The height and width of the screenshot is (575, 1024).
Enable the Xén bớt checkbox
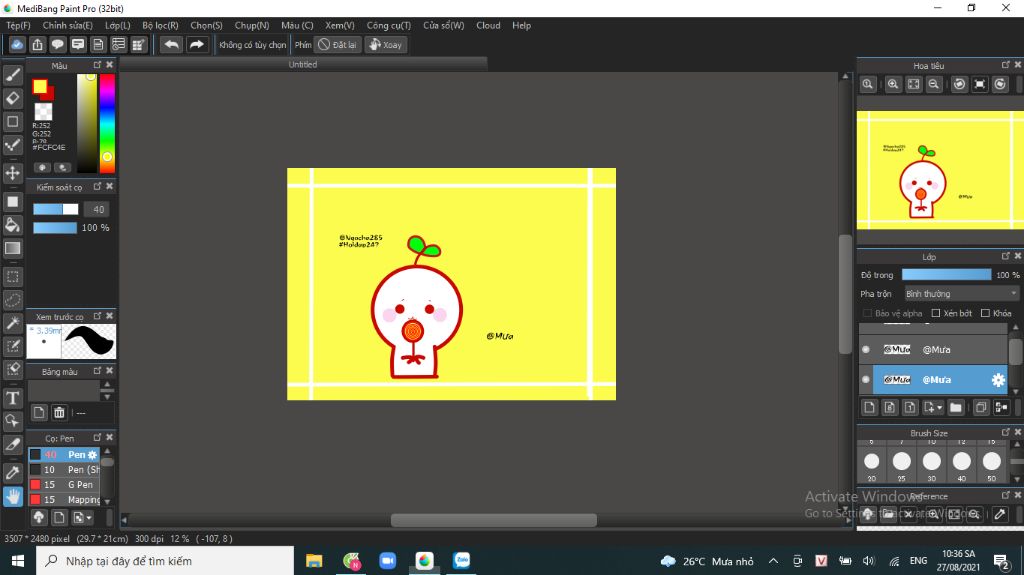click(936, 314)
